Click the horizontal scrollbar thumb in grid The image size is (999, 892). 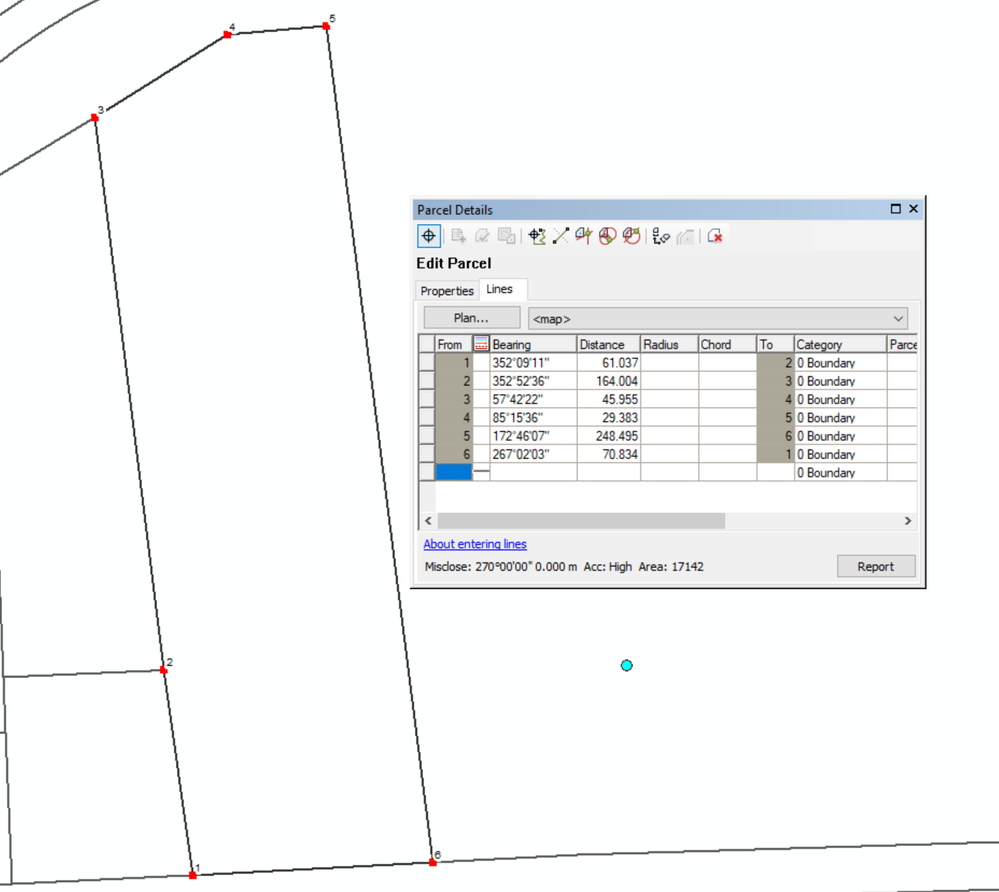[x=581, y=521]
